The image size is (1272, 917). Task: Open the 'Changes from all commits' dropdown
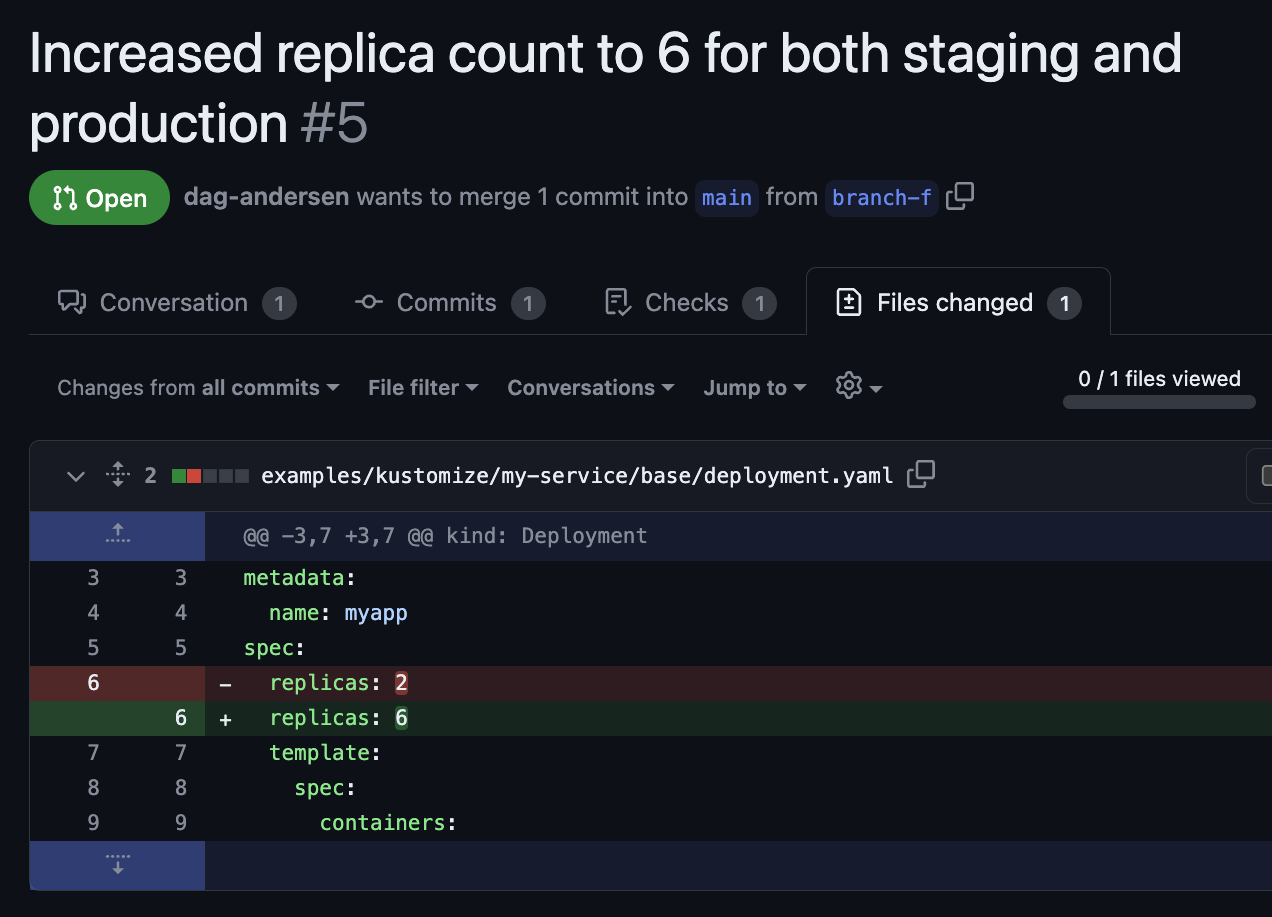point(197,387)
